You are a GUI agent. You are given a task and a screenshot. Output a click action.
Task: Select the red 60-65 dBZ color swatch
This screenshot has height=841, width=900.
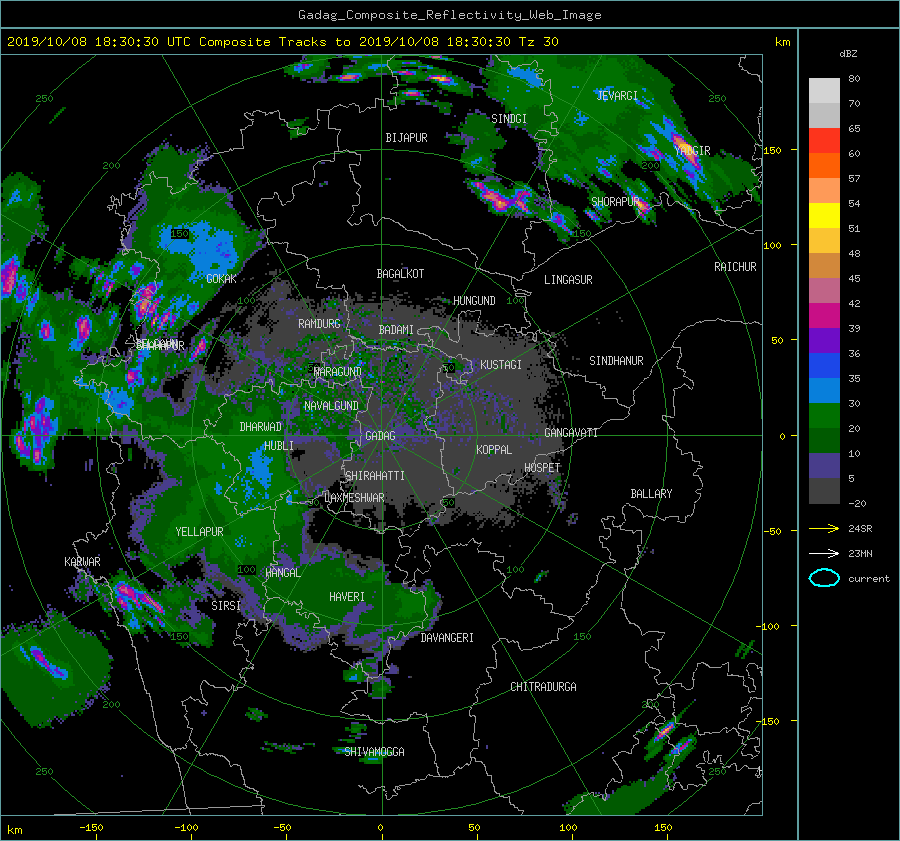(x=824, y=140)
